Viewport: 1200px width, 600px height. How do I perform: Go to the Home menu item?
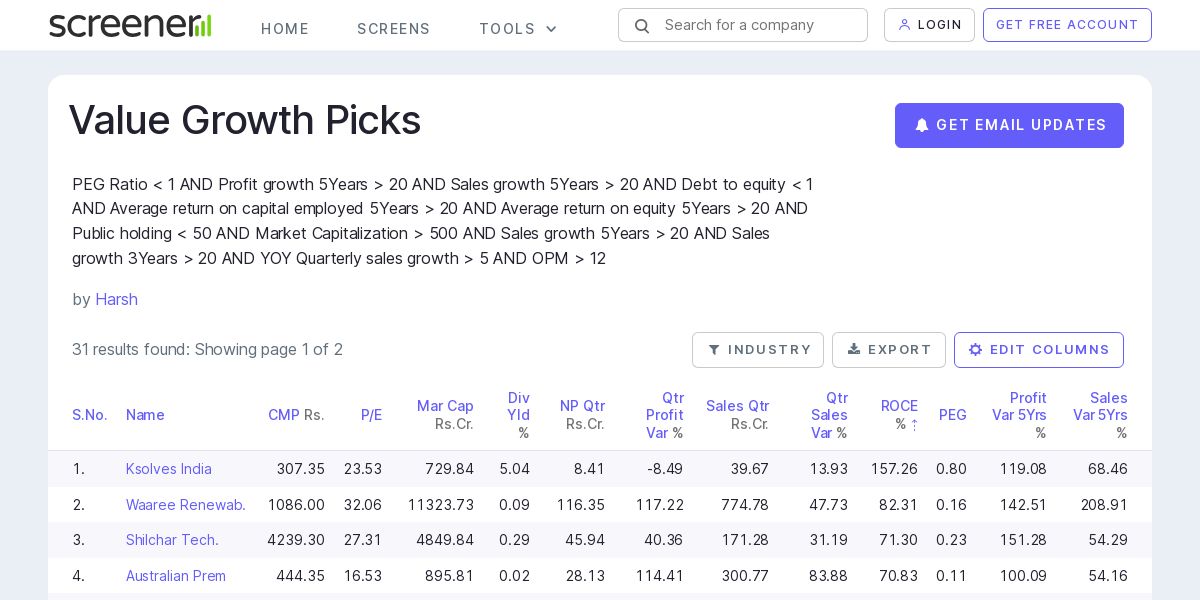pyautogui.click(x=285, y=29)
